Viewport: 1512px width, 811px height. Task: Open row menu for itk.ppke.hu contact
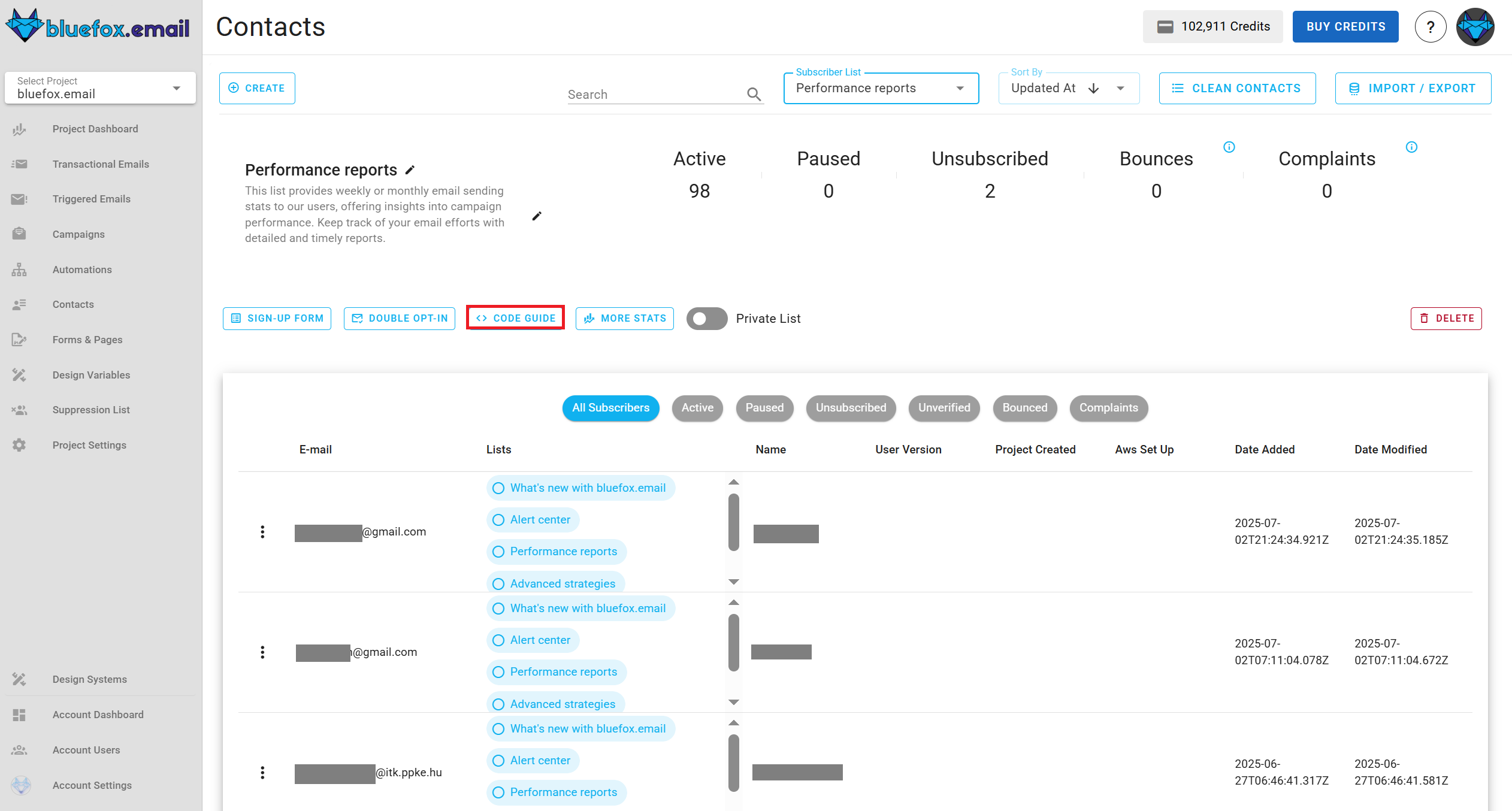pyautogui.click(x=262, y=773)
